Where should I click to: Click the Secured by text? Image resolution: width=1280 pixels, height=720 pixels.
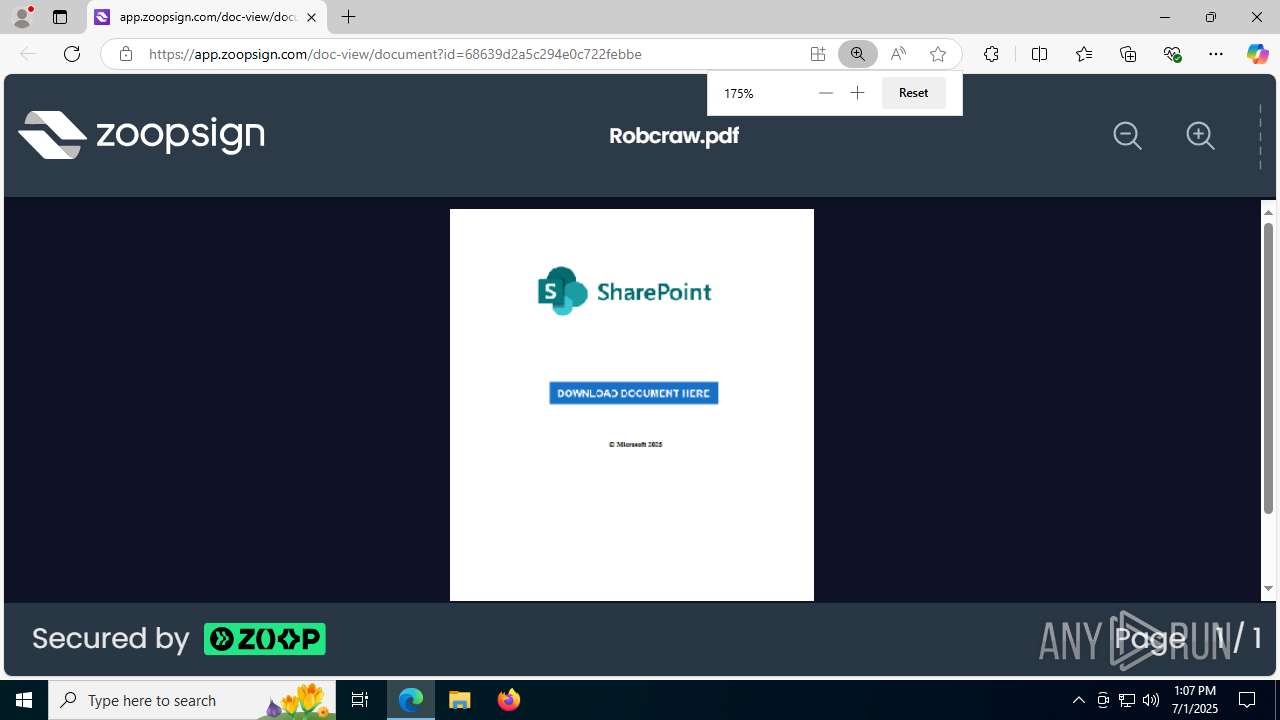pyautogui.click(x=110, y=639)
